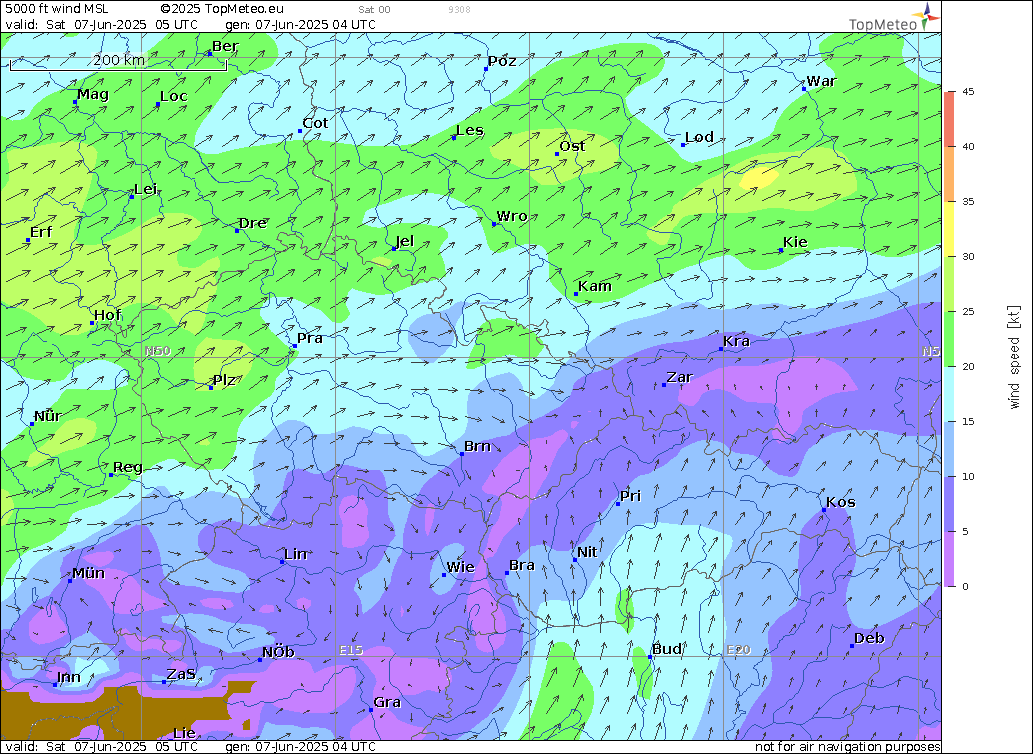Click the legend value "45"
1033x754 pixels.
[968, 92]
